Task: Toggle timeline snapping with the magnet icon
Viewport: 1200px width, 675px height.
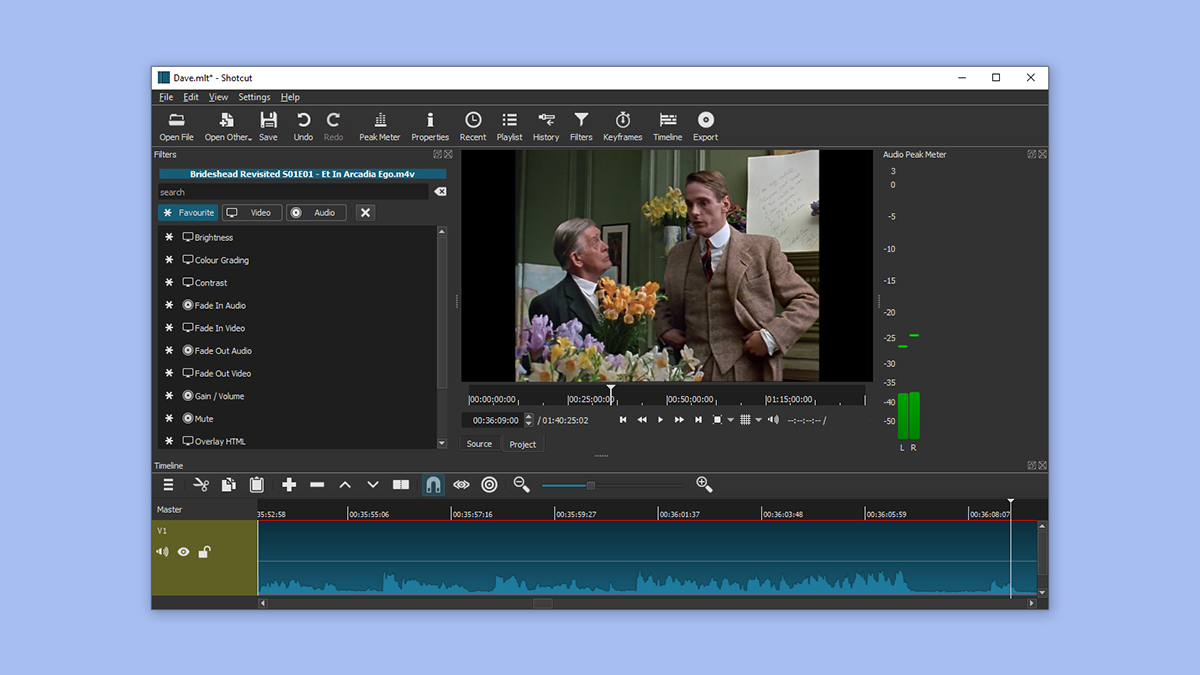Action: pos(433,485)
